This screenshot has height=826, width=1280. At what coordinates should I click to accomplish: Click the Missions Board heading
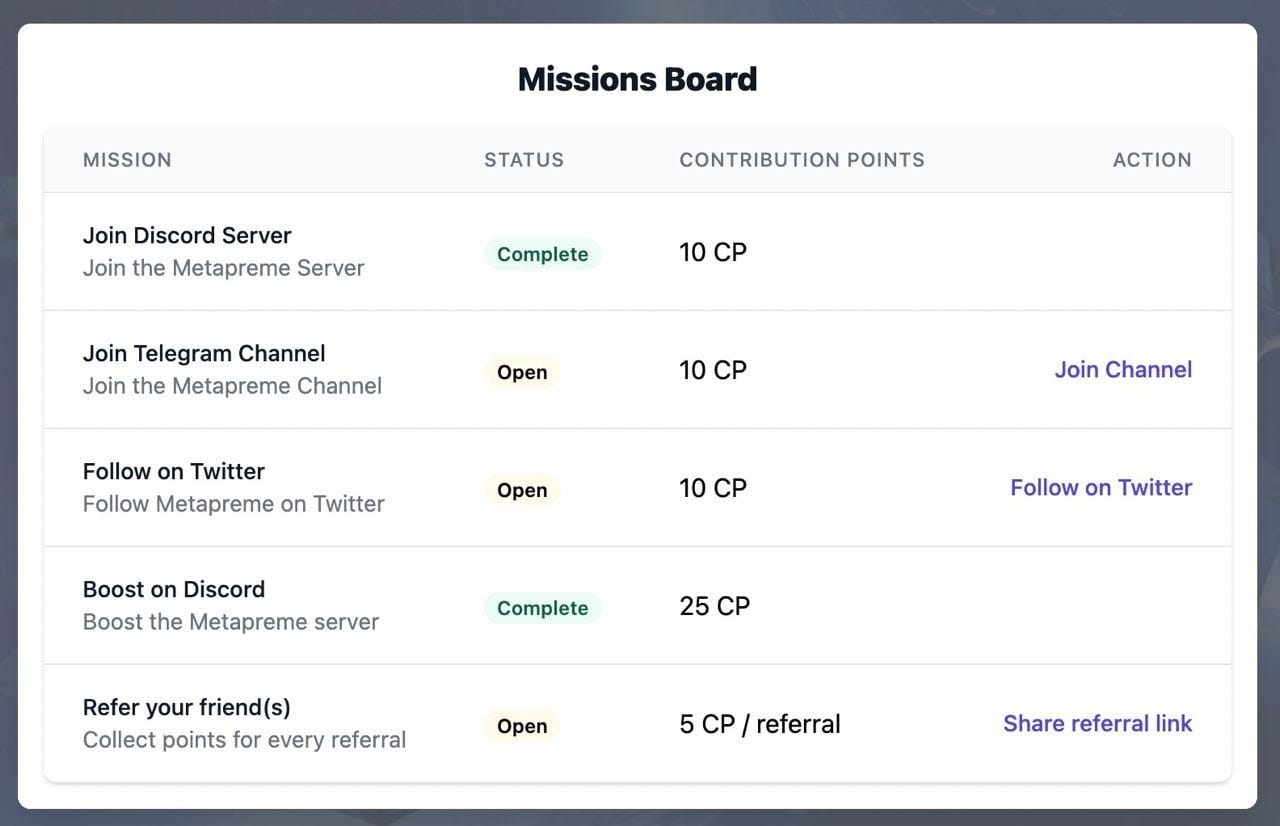(x=637, y=79)
